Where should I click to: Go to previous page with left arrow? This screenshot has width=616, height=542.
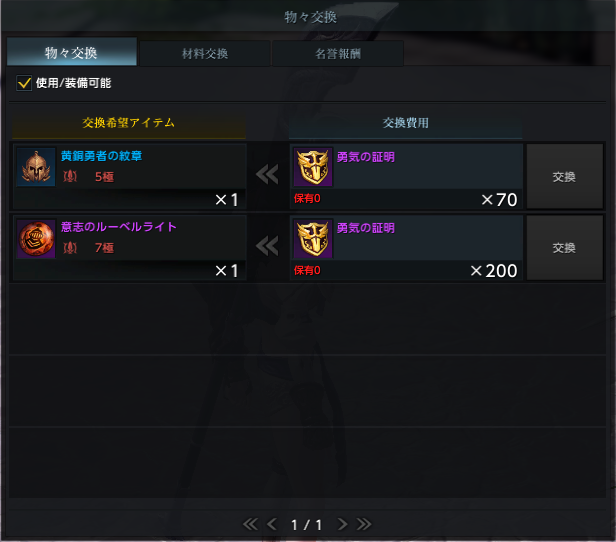272,524
